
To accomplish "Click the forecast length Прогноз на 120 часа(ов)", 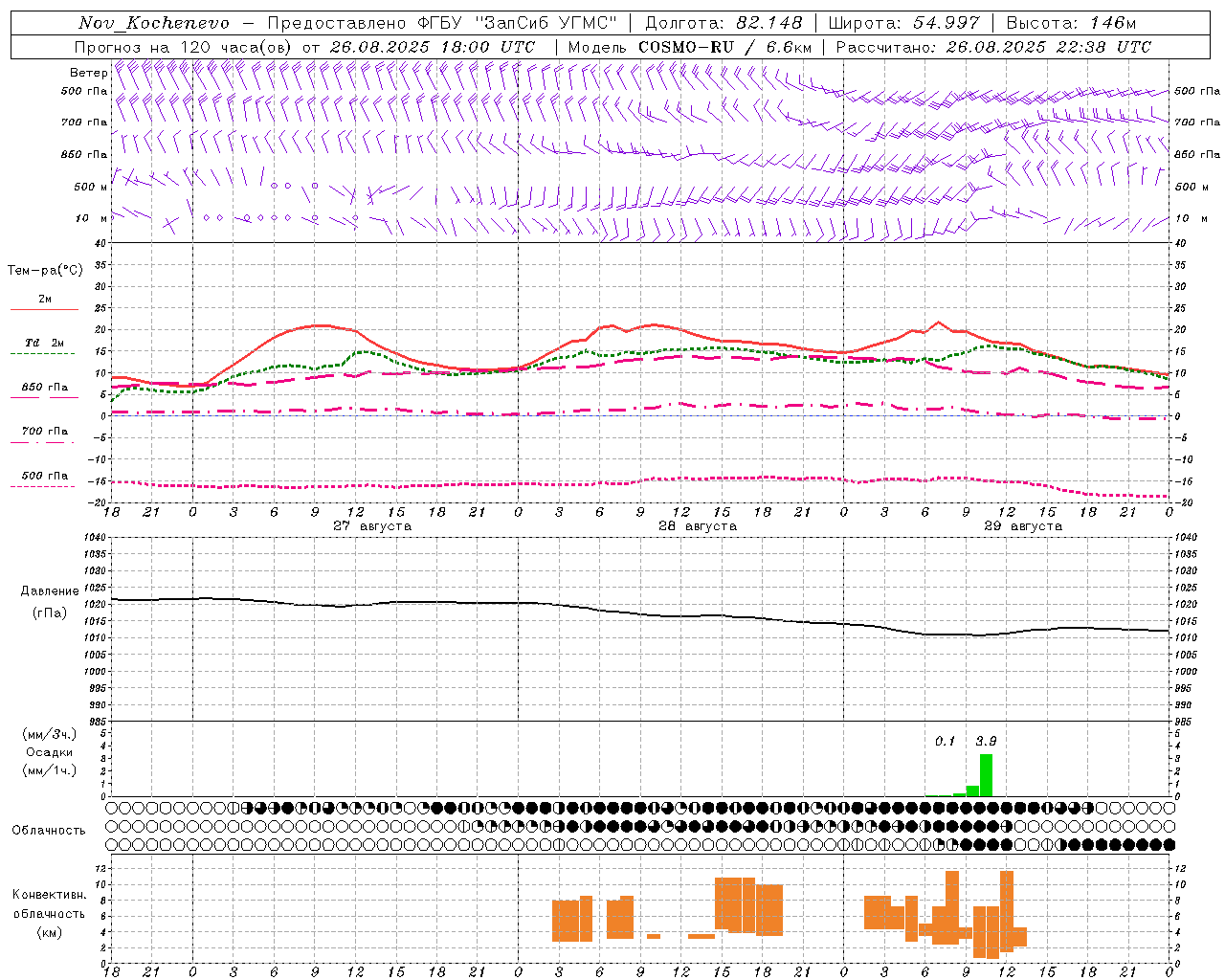I will (184, 47).
